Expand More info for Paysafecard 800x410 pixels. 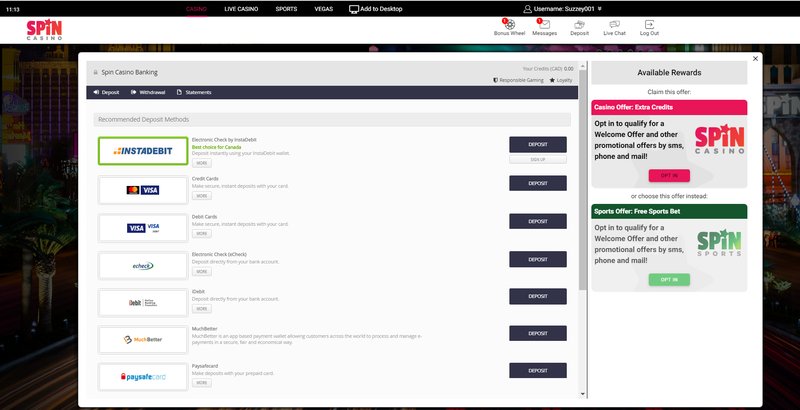point(202,382)
